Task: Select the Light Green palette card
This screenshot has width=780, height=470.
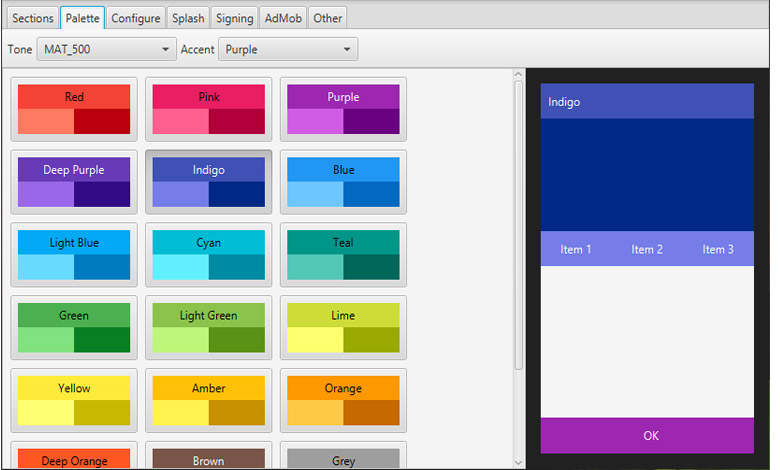Action: click(208, 328)
